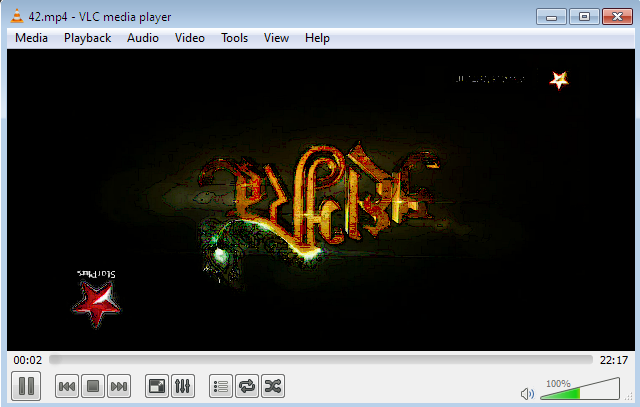Screen dimensions: 640x407
Task: Adjust the volume slider at 100%
Action: (x=580, y=389)
